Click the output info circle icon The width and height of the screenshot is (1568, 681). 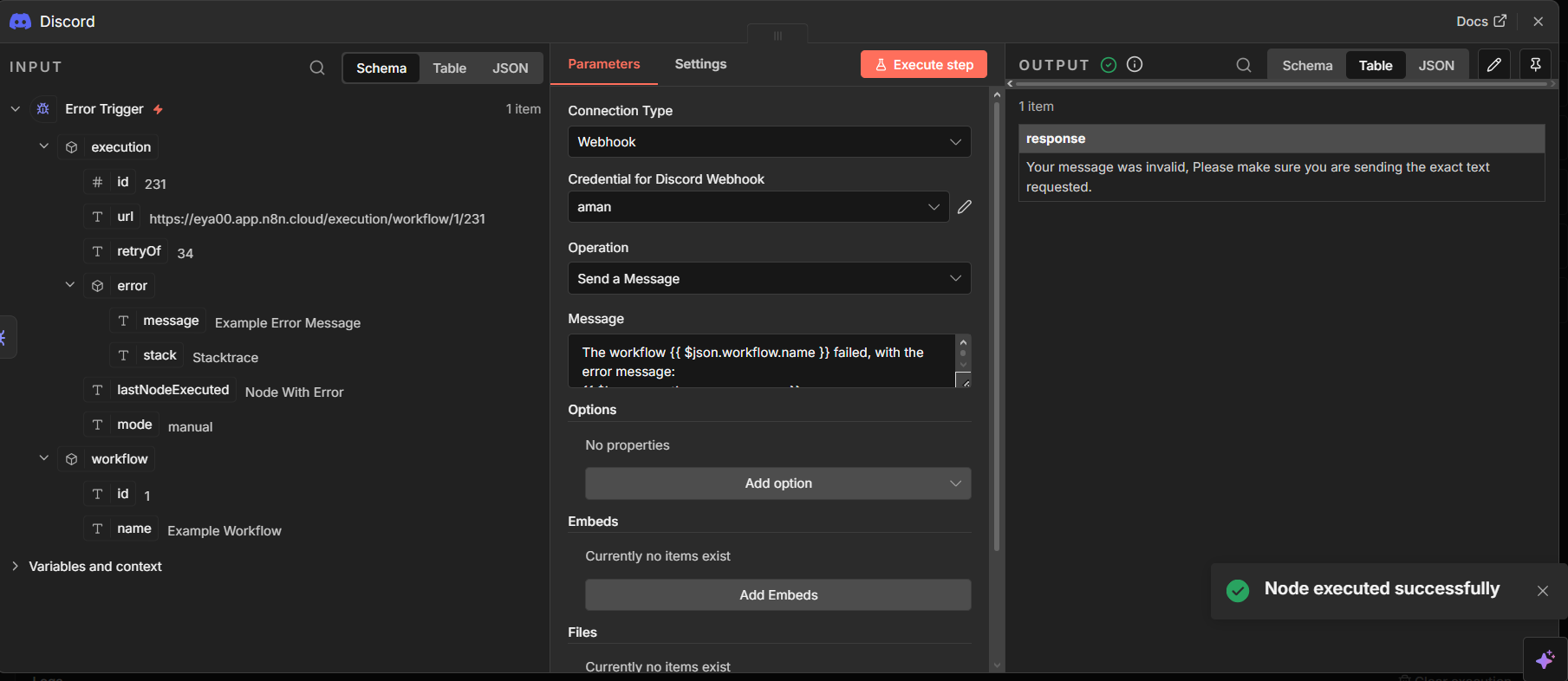1134,65
